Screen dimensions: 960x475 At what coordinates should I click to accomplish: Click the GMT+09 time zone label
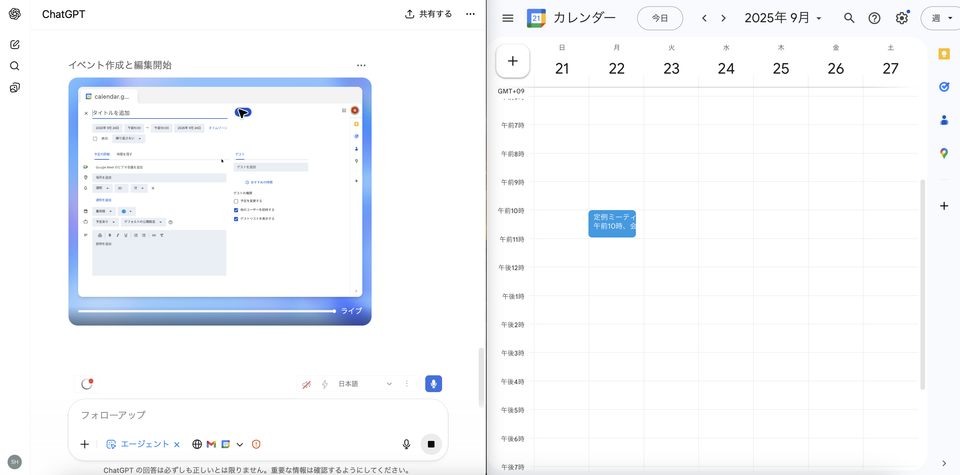511,91
